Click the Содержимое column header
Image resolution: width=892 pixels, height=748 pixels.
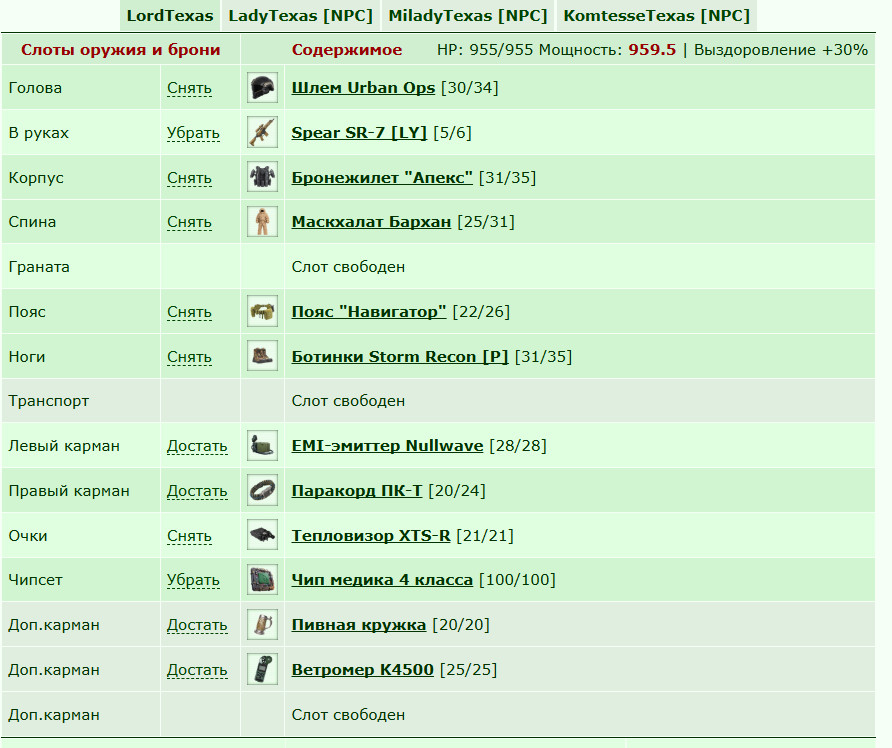[x=346, y=50]
